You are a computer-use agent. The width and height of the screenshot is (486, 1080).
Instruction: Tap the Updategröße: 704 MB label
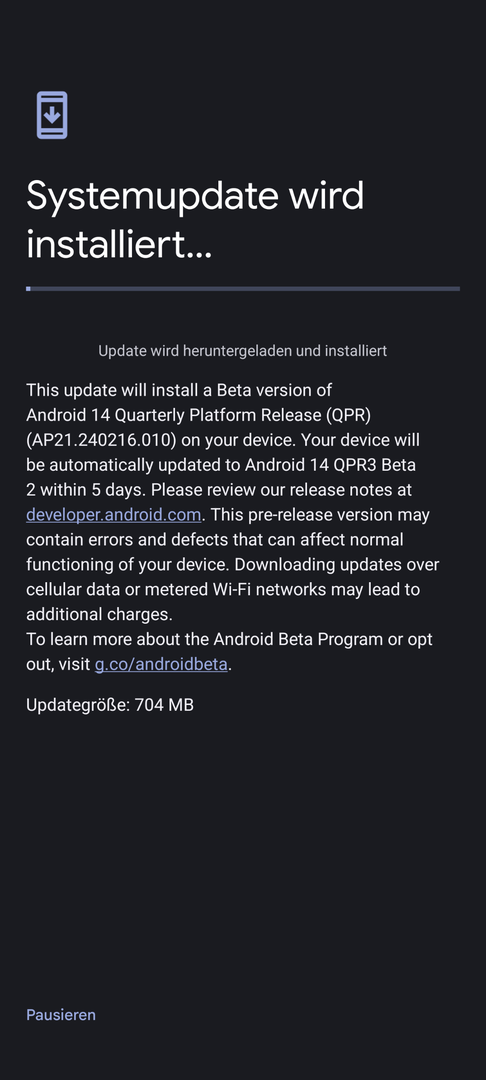pyautogui.click(x=110, y=705)
